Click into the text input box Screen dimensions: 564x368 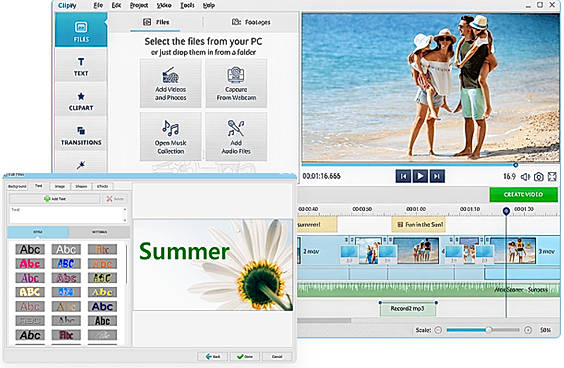coord(68,215)
